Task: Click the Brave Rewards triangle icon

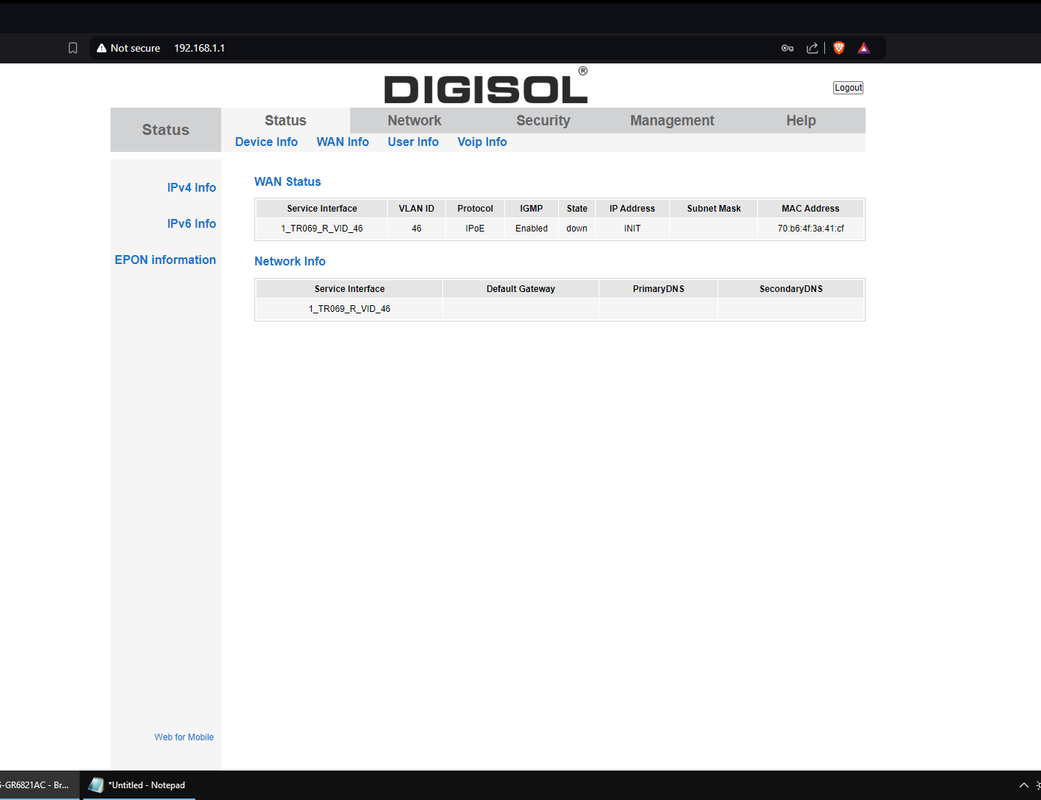Action: point(864,48)
